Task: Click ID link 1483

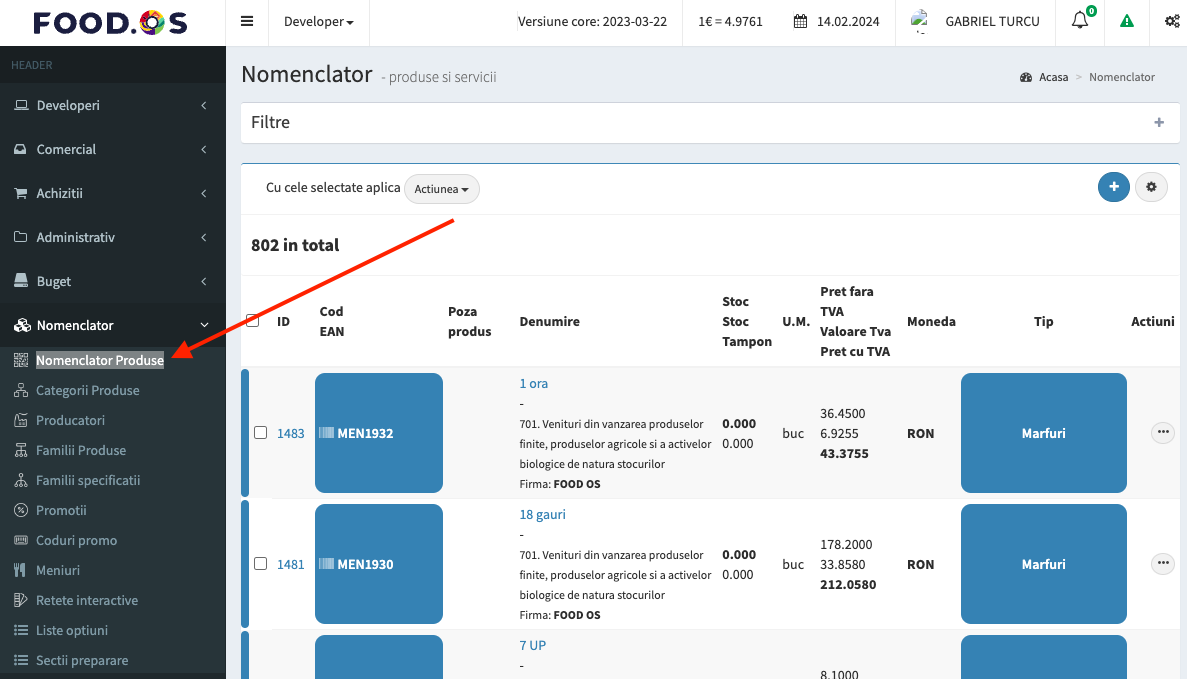Action: (291, 433)
